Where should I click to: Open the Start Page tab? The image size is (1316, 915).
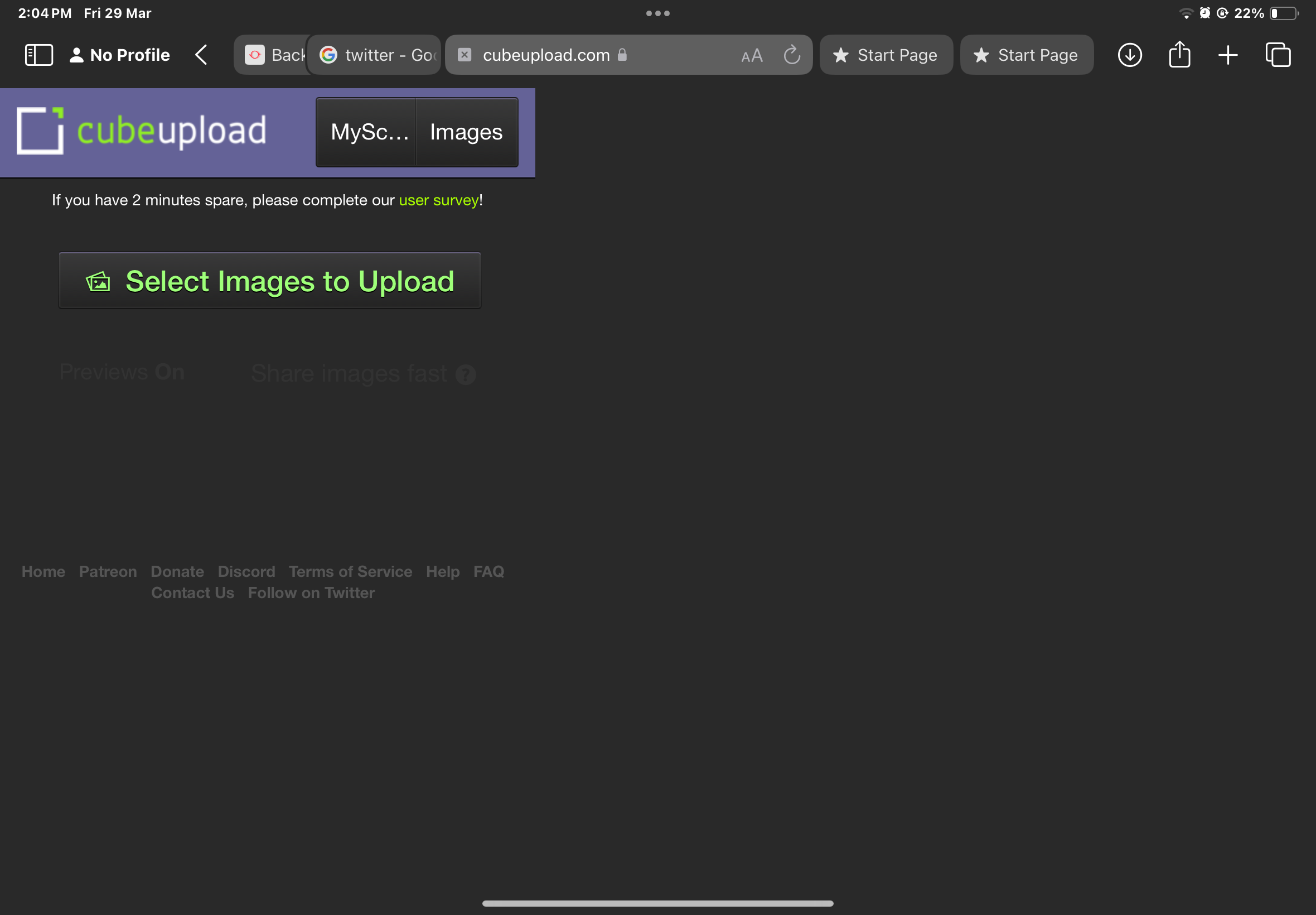pos(886,55)
